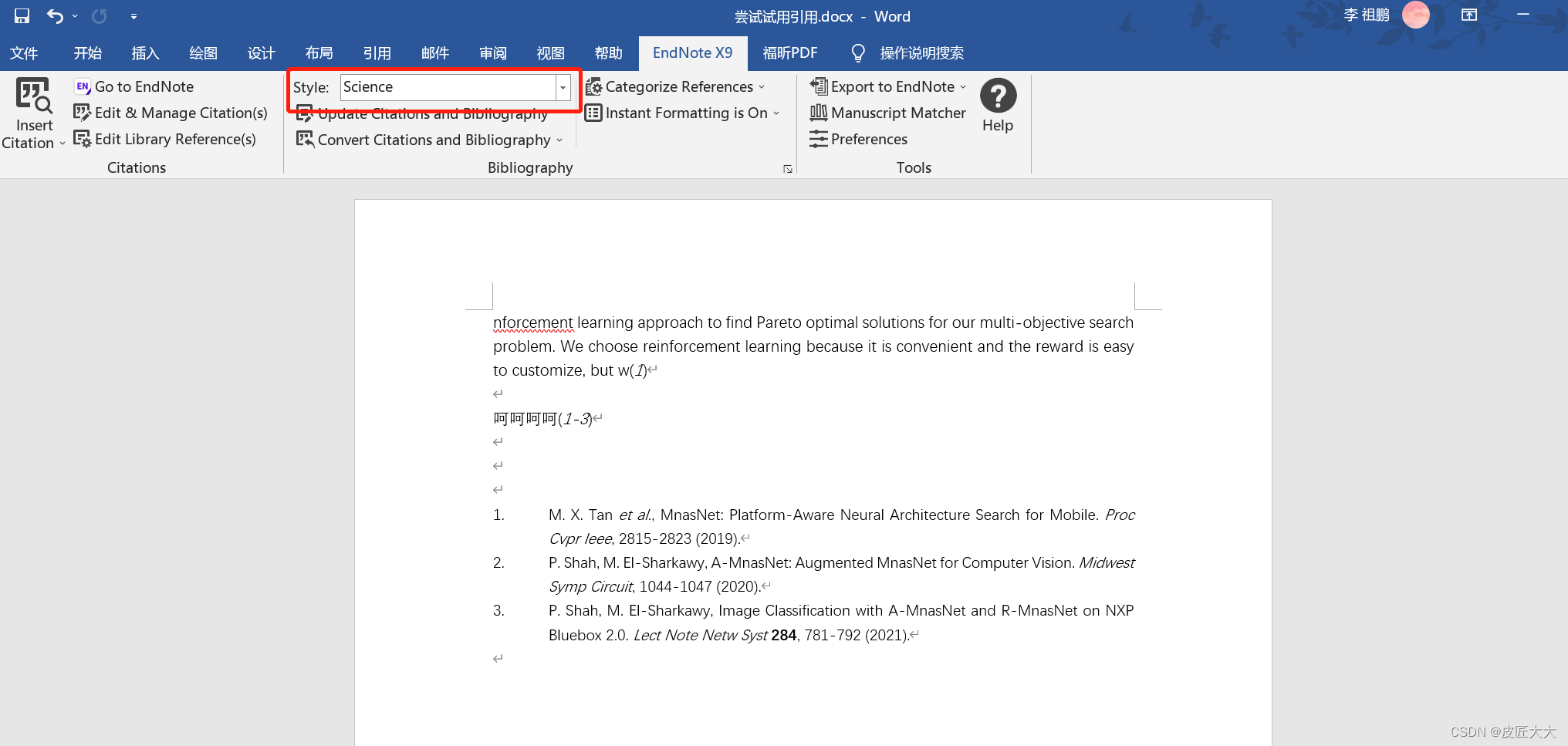Open EndNote Preferences
The height and width of the screenshot is (746, 1568).
click(x=858, y=139)
